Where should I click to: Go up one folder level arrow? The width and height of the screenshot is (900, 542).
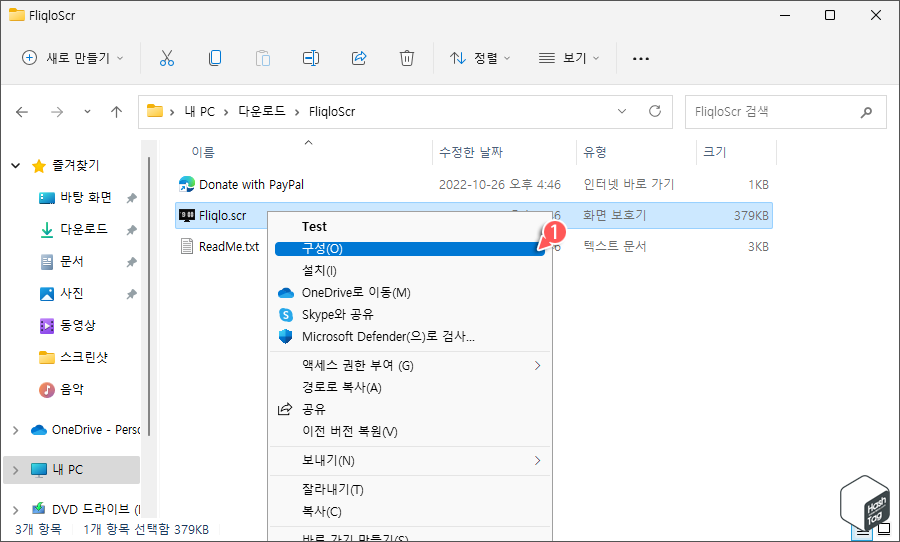(117, 112)
